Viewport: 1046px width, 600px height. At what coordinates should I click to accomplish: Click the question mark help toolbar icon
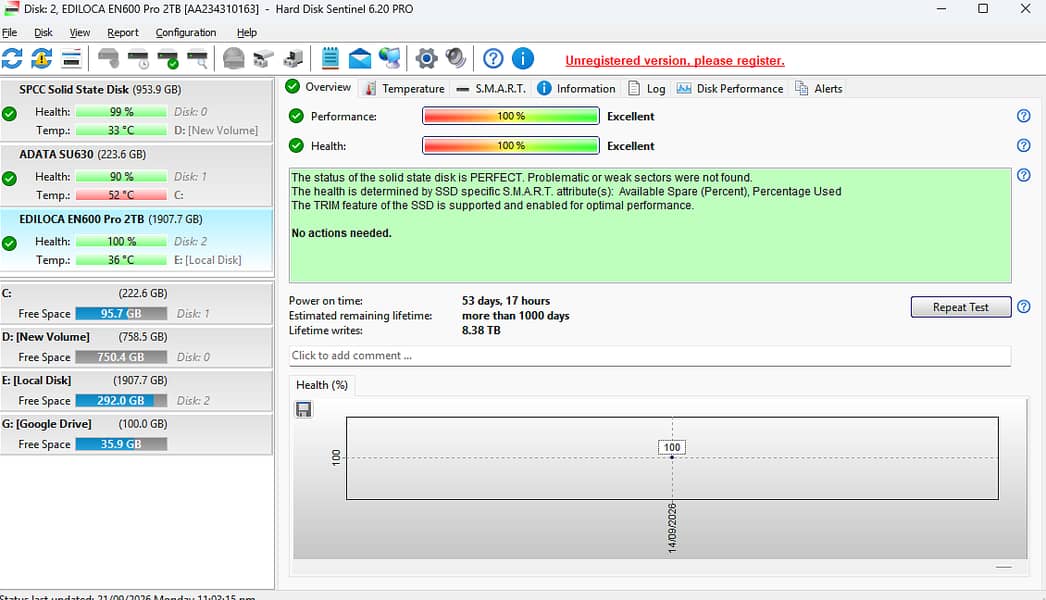point(493,59)
